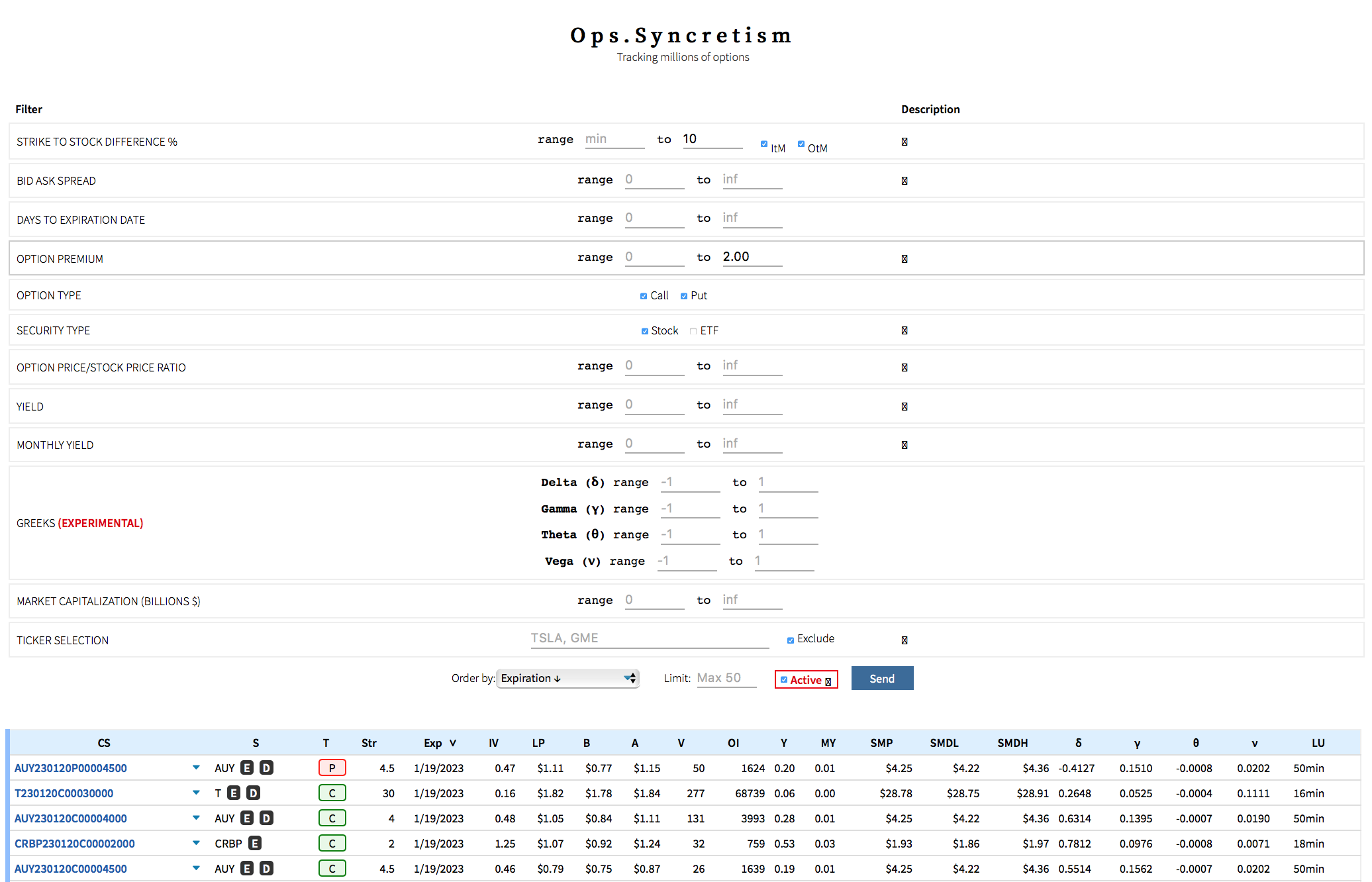Viewport: 1372px width, 882px height.
Task: Open the T230120C00030000 contract link
Action: tap(64, 793)
